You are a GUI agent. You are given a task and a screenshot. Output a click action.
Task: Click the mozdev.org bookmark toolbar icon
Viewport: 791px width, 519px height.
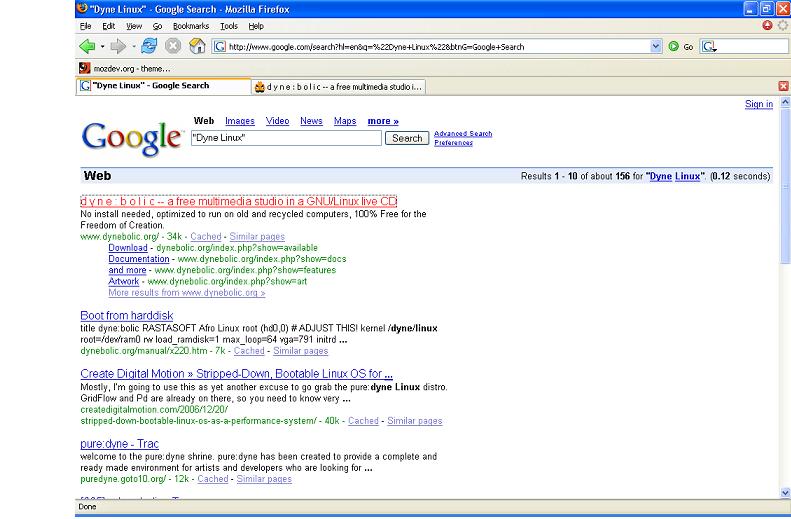(x=85, y=68)
